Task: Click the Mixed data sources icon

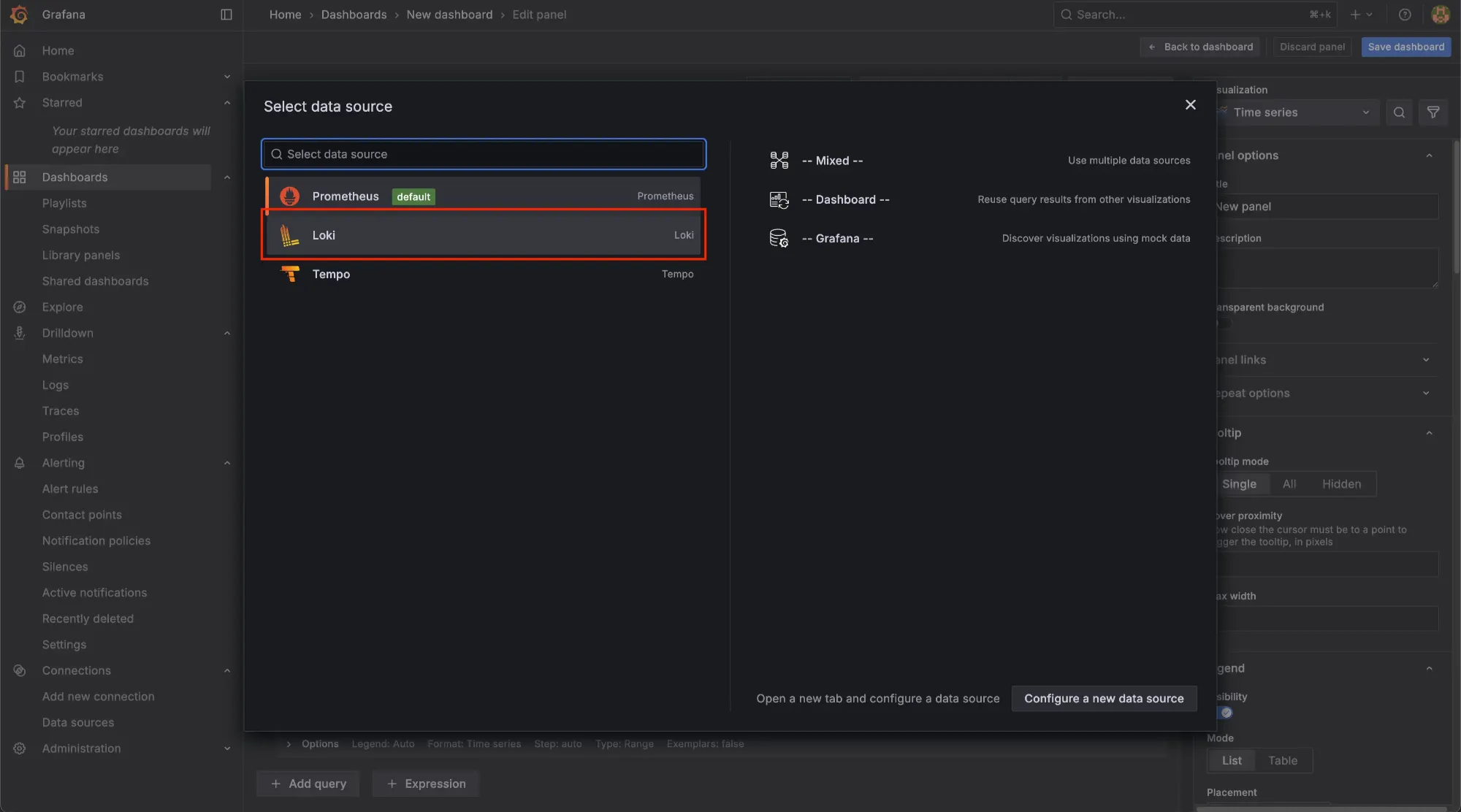Action: [x=779, y=161]
